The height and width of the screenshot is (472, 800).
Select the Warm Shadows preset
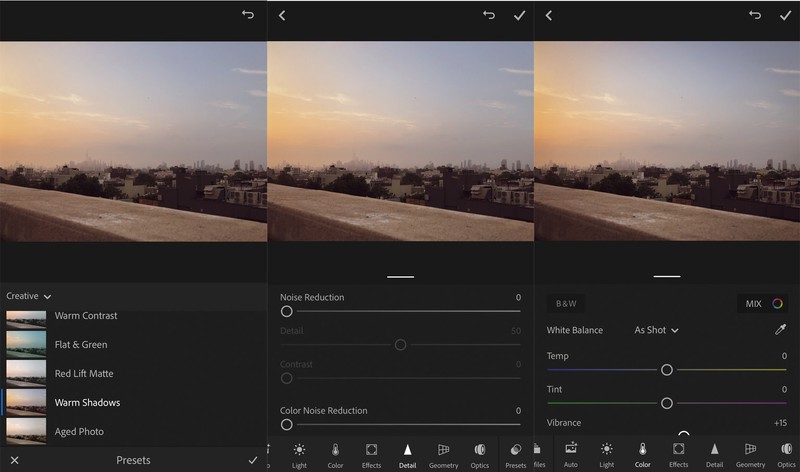click(x=87, y=403)
